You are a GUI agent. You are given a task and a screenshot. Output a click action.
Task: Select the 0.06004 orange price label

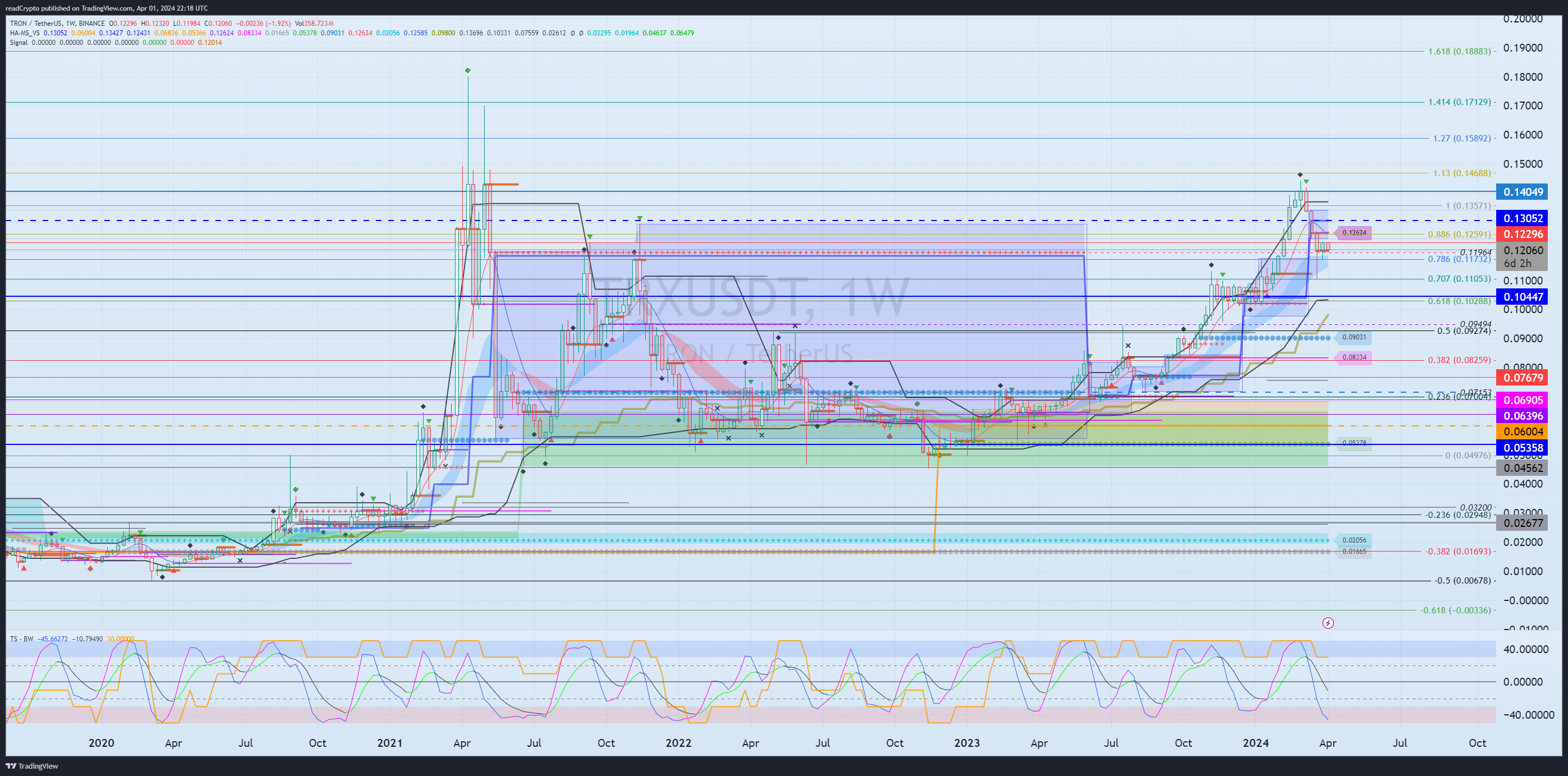[x=1523, y=431]
